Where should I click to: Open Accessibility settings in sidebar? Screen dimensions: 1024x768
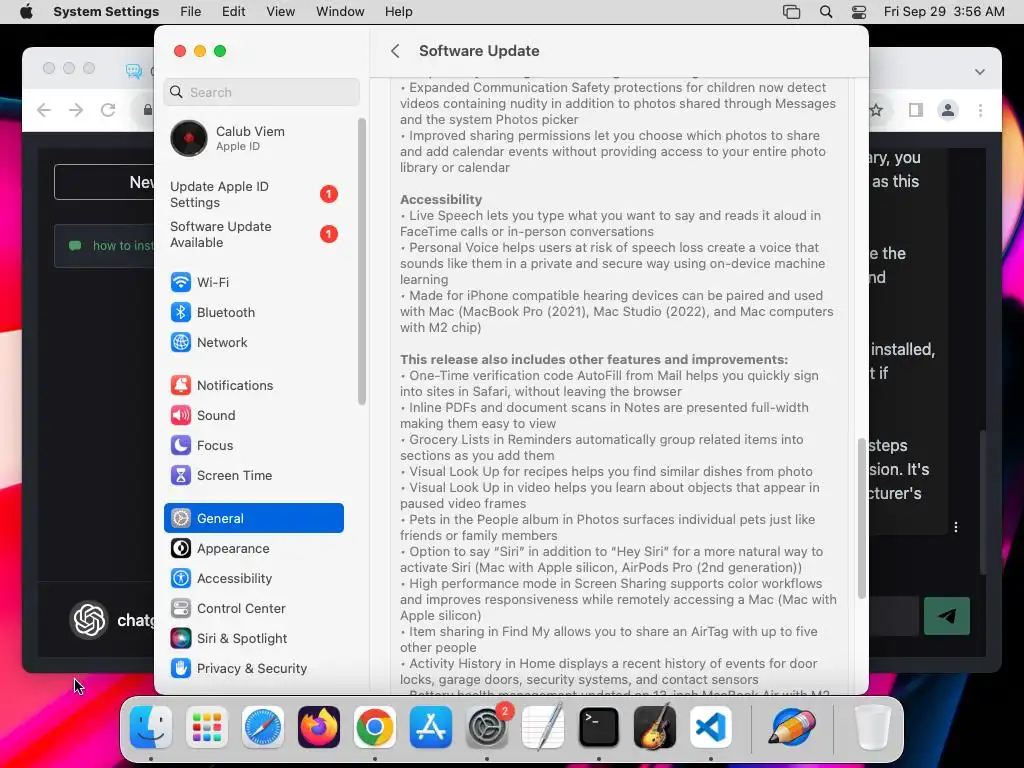pyautogui.click(x=253, y=579)
